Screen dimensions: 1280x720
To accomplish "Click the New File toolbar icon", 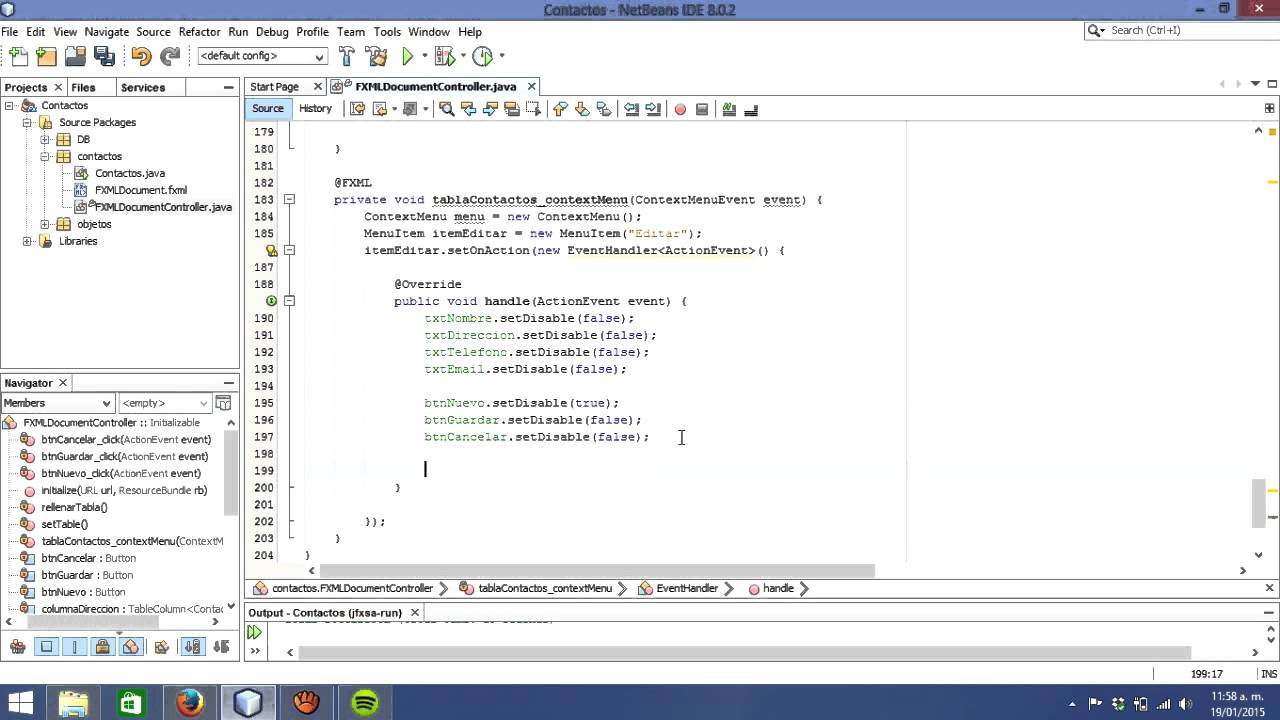I will click(x=16, y=56).
